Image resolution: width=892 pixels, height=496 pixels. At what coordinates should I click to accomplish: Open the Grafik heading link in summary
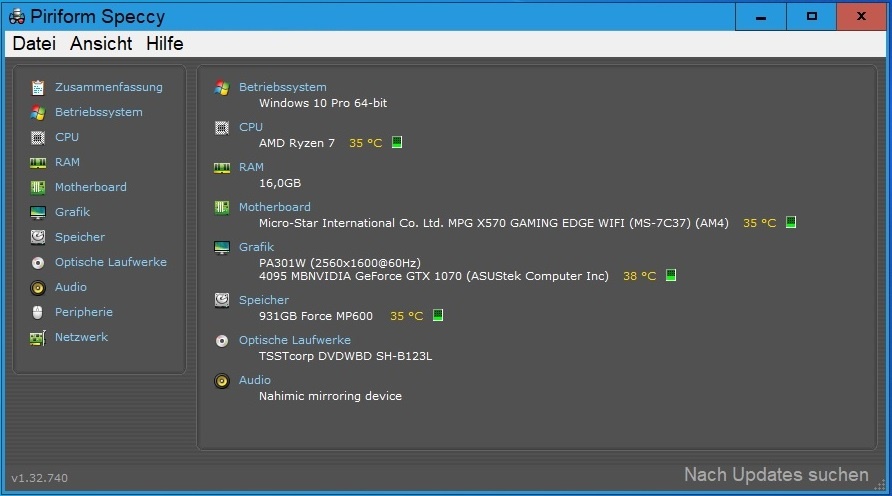tap(257, 247)
